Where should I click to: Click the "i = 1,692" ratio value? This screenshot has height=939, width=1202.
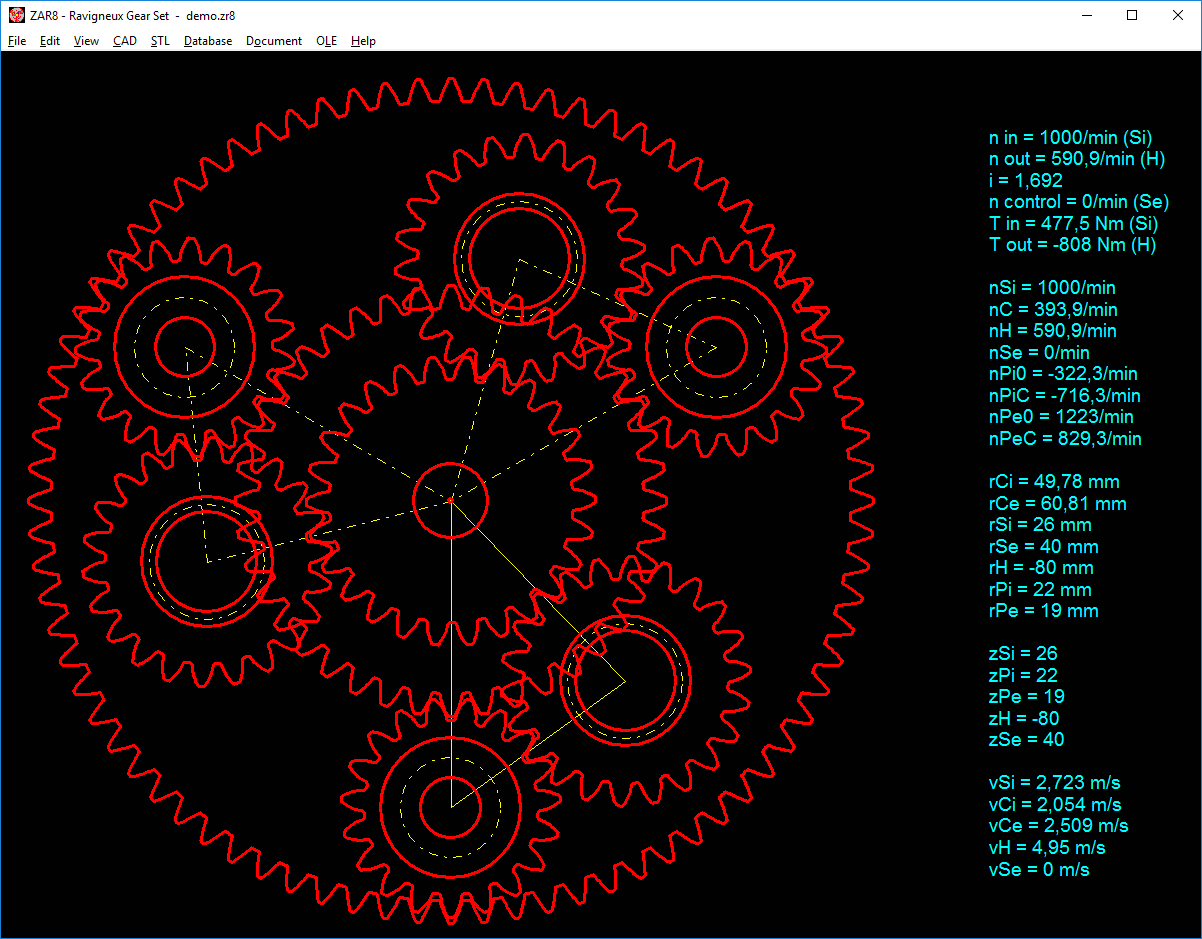pyautogui.click(x=1025, y=181)
